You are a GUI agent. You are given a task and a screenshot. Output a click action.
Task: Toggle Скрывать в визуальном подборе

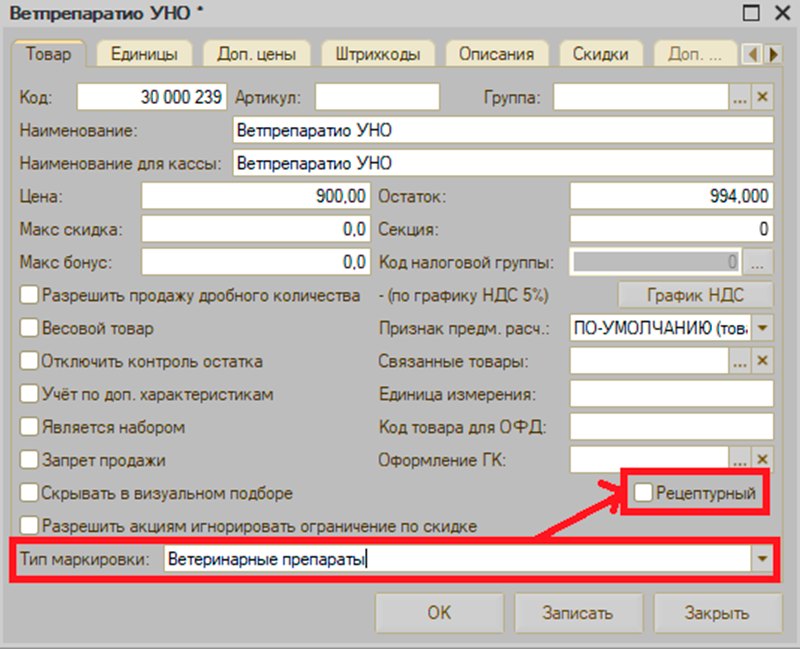(29, 493)
